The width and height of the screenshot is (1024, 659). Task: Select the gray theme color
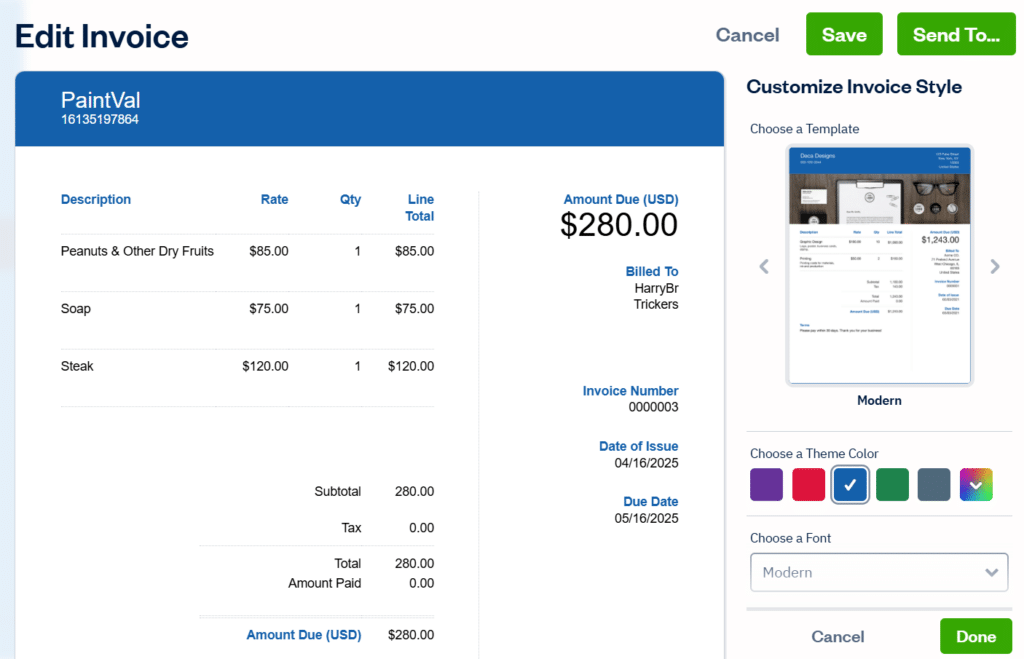click(x=934, y=484)
